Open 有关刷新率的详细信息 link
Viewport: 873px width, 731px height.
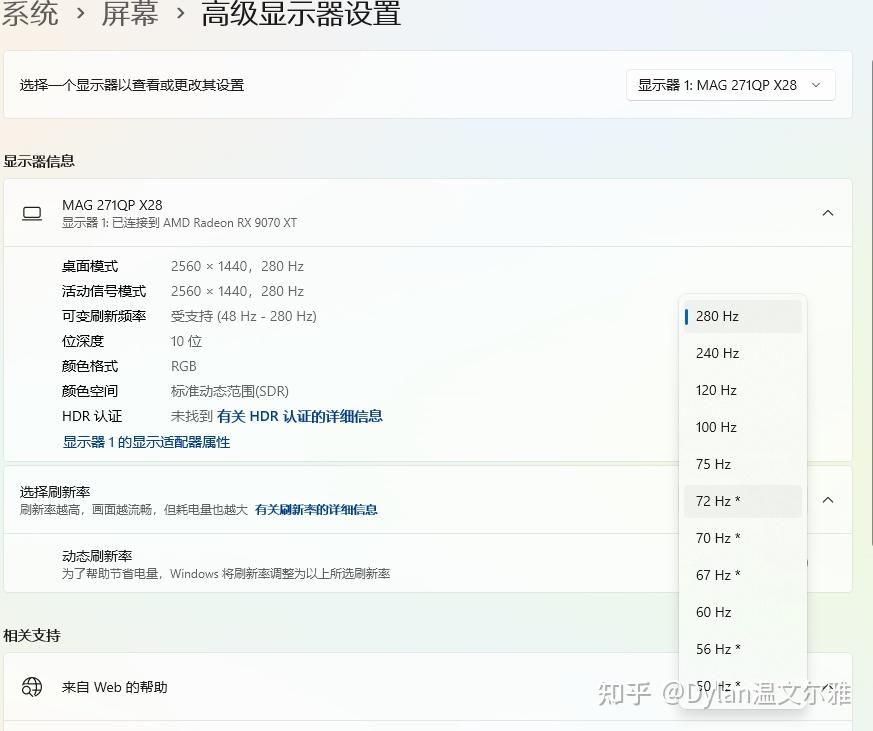316,510
